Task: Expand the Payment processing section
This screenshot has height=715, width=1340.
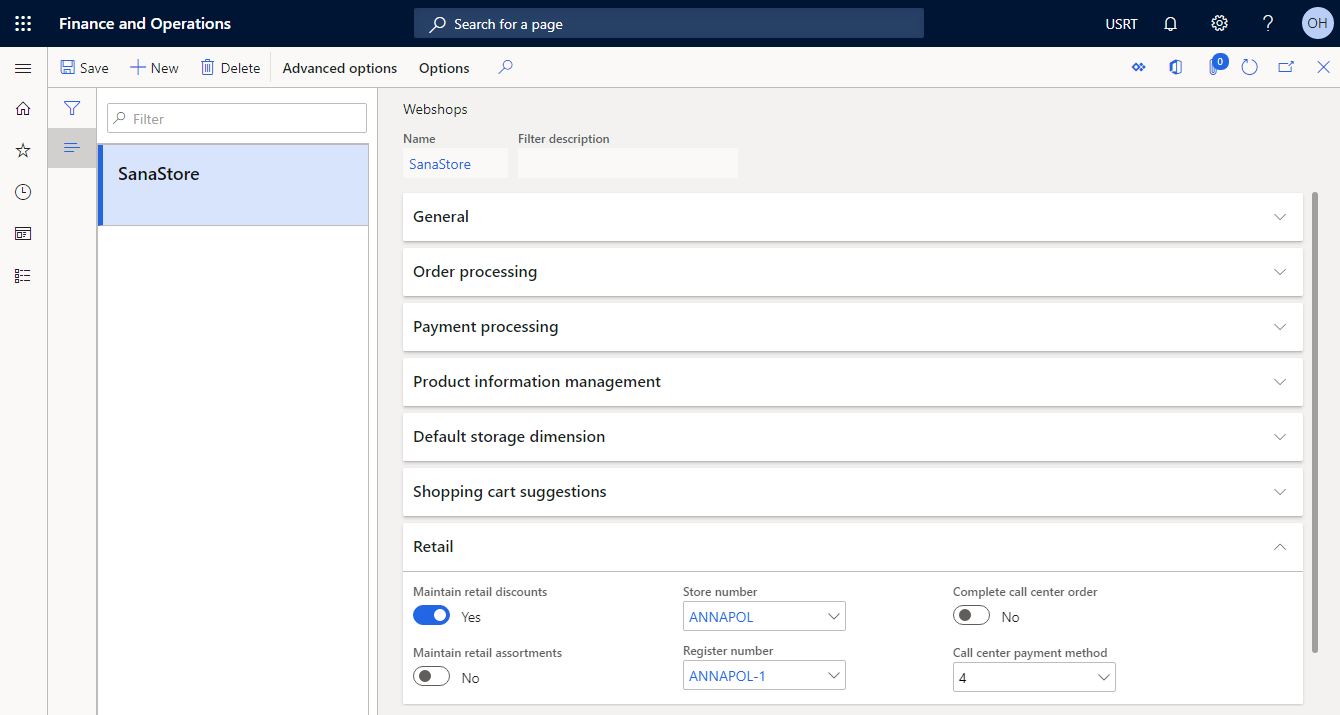Action: 853,327
